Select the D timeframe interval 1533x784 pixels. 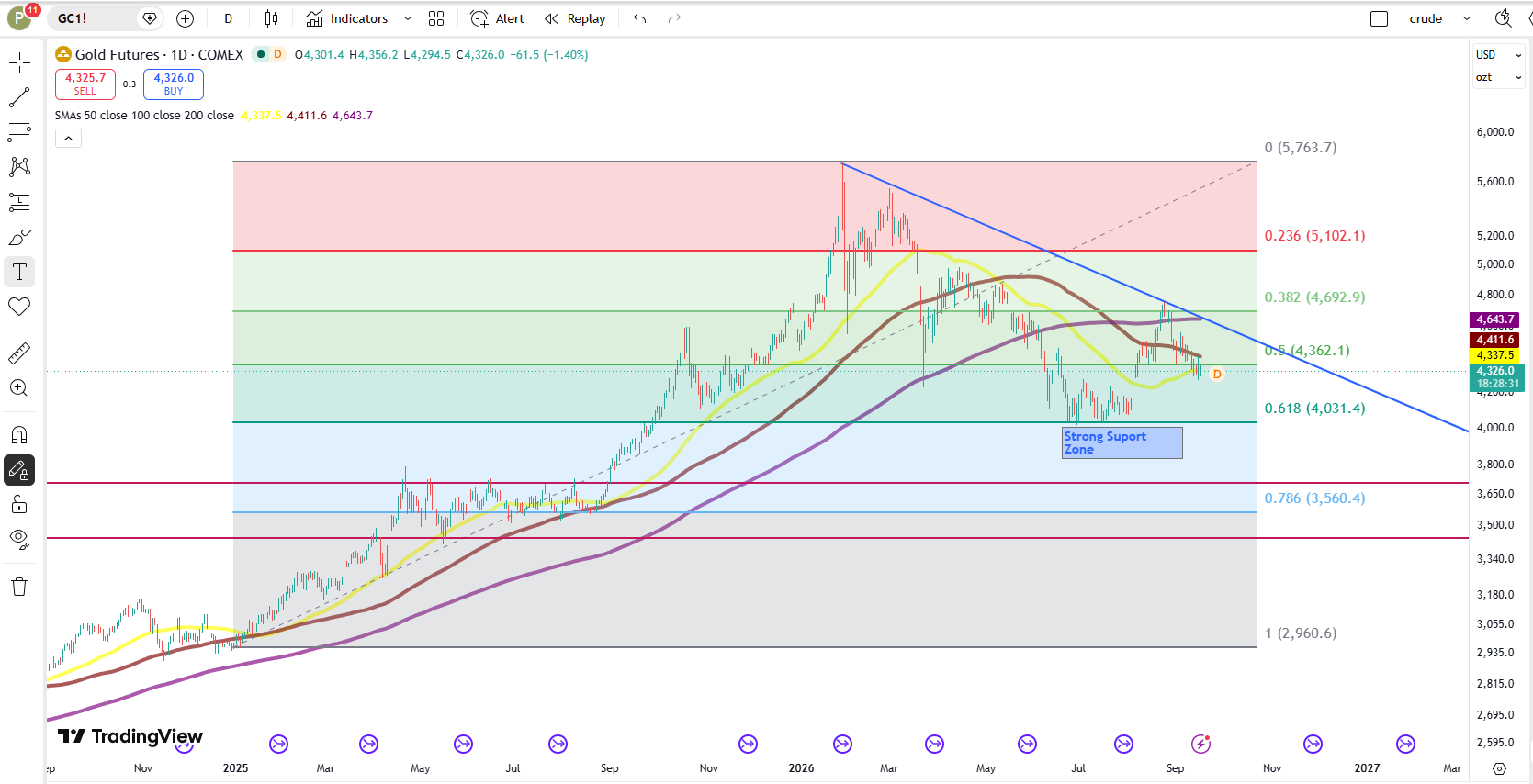(x=229, y=18)
